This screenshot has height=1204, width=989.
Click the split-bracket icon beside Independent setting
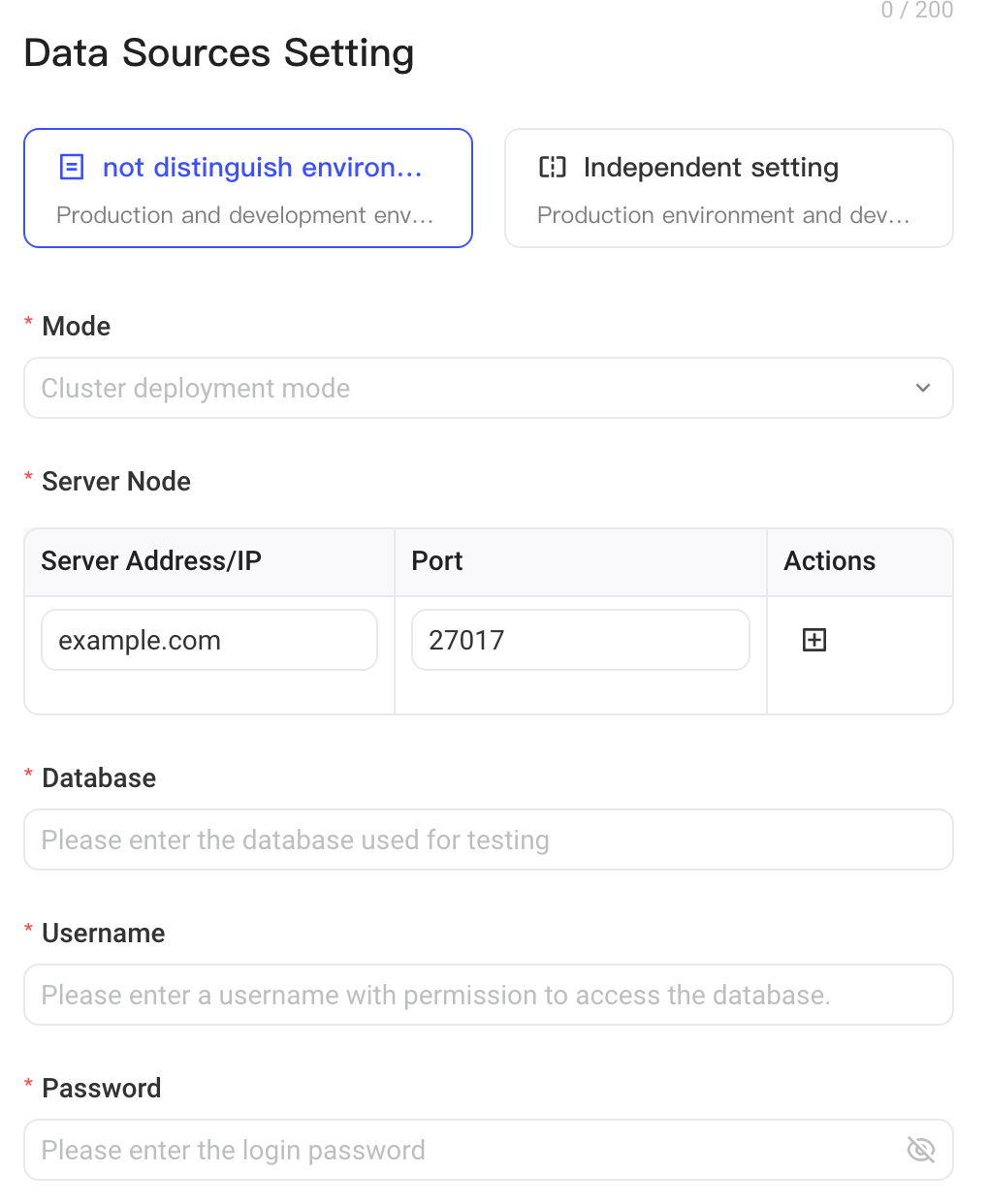pos(553,167)
